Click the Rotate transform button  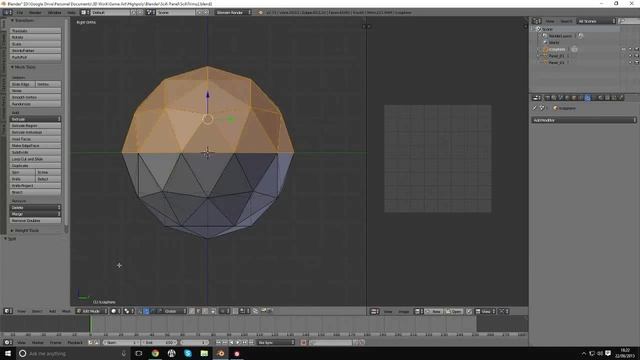36,37
